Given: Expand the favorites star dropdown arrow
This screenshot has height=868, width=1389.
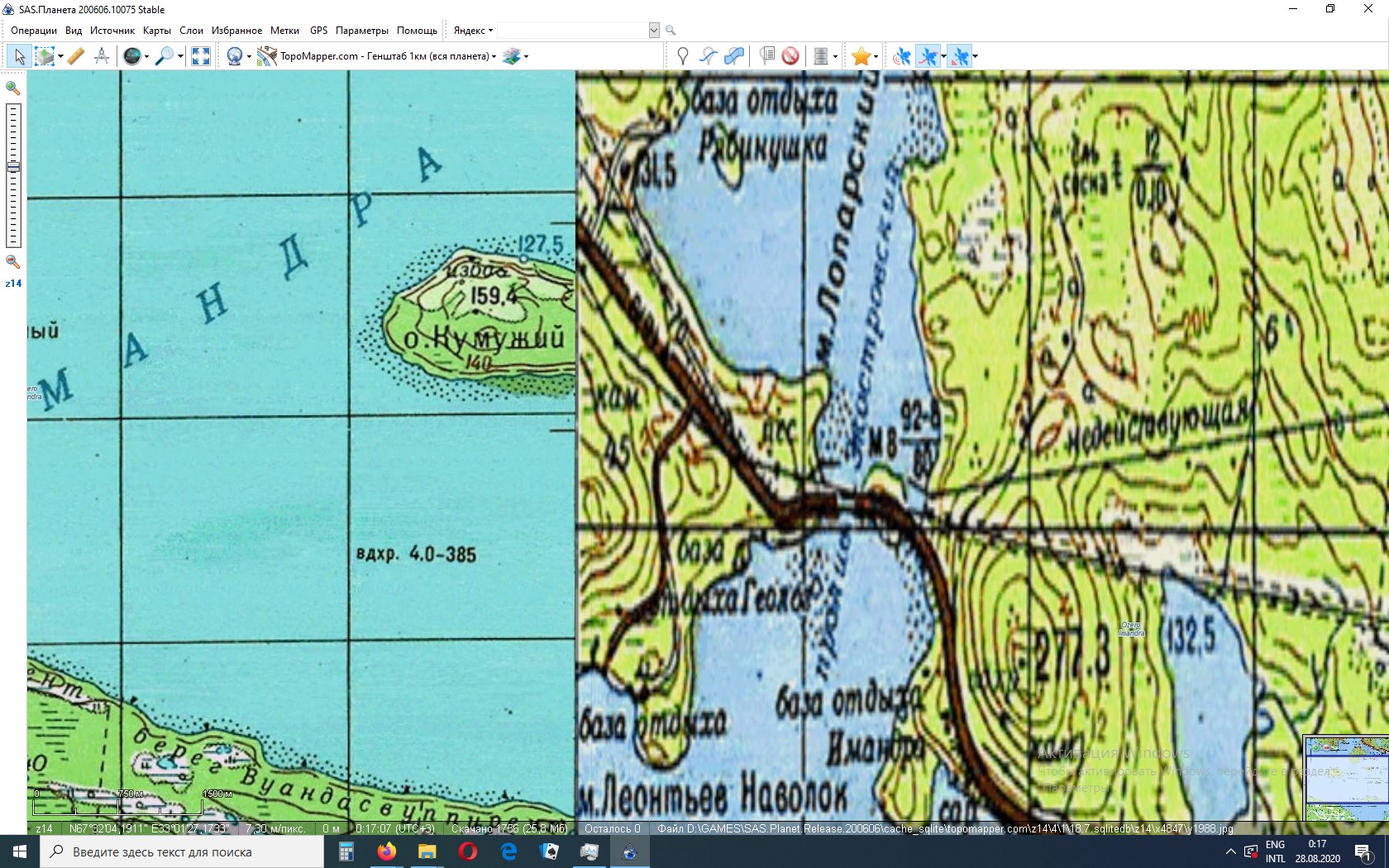Looking at the screenshot, I should point(876,57).
